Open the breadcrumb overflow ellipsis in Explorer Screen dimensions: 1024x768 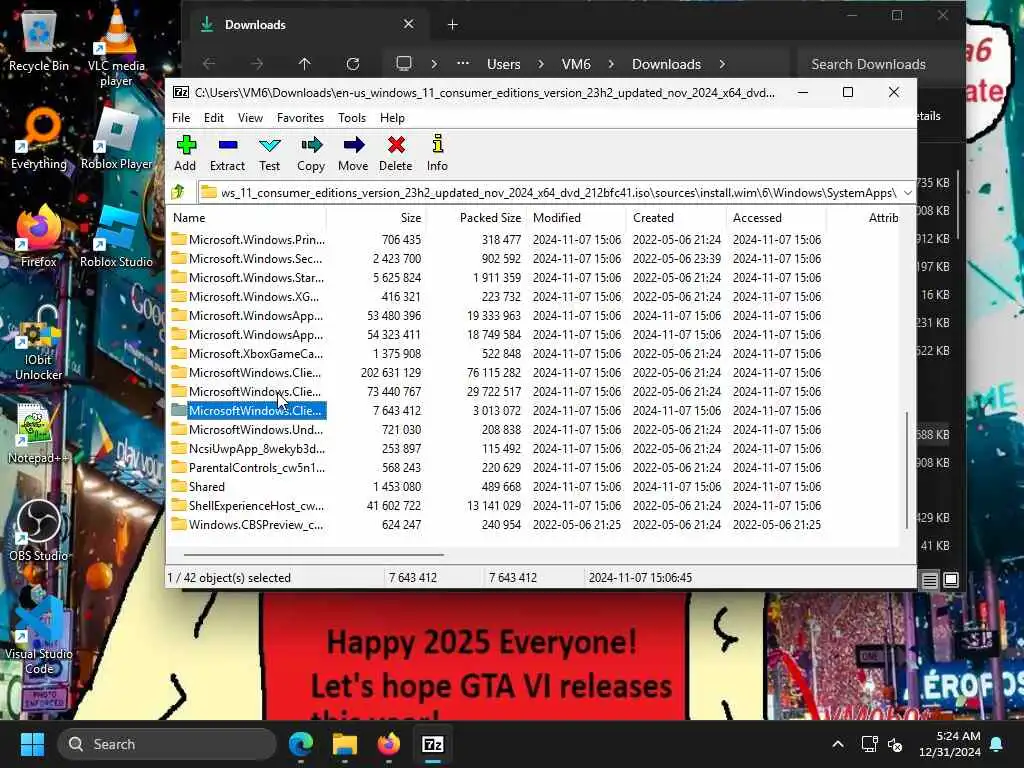[x=463, y=64]
